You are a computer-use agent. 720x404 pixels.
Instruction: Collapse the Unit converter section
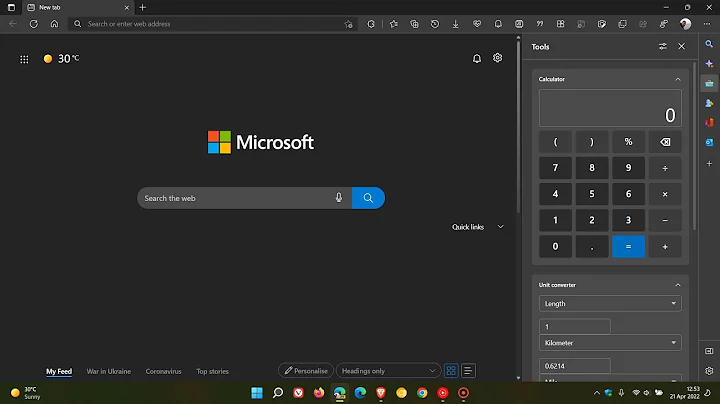[x=678, y=285]
